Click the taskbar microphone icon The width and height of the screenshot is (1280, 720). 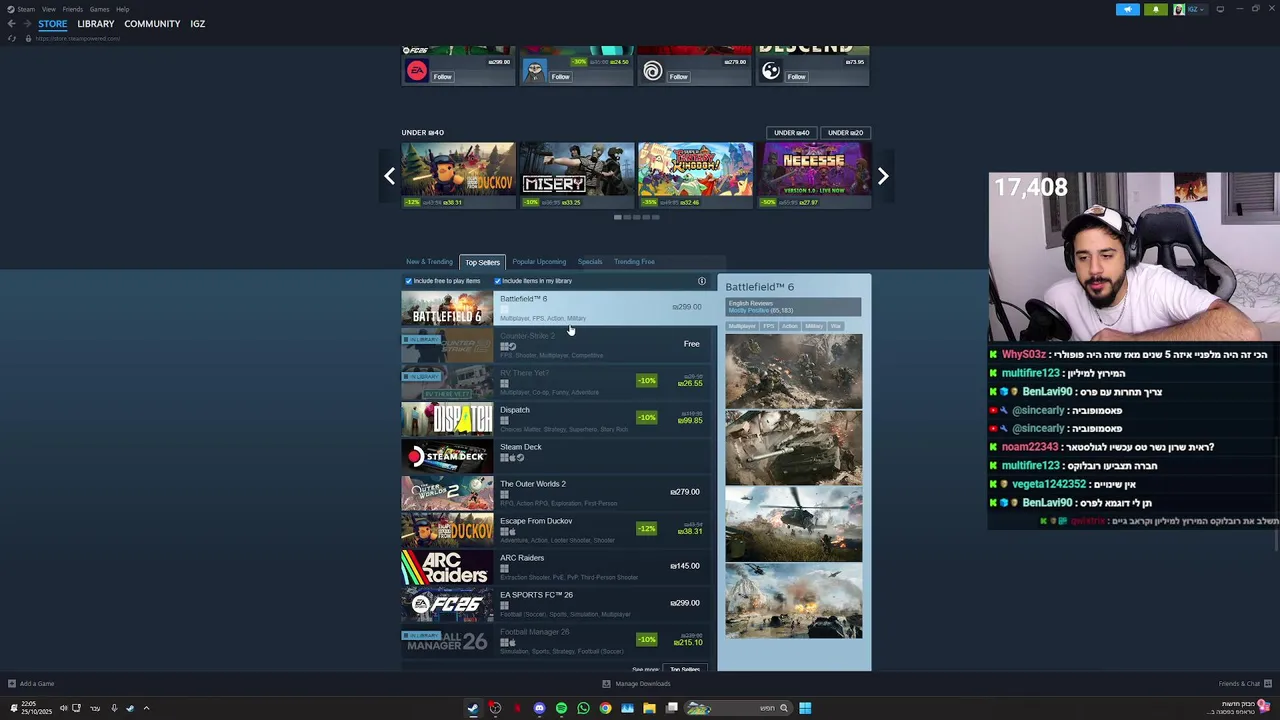click(x=114, y=708)
